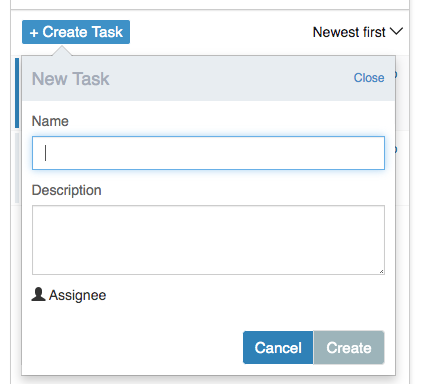Image resolution: width=424 pixels, height=384 pixels.
Task: Close the New Task popup via Close link
Action: pyautogui.click(x=369, y=78)
